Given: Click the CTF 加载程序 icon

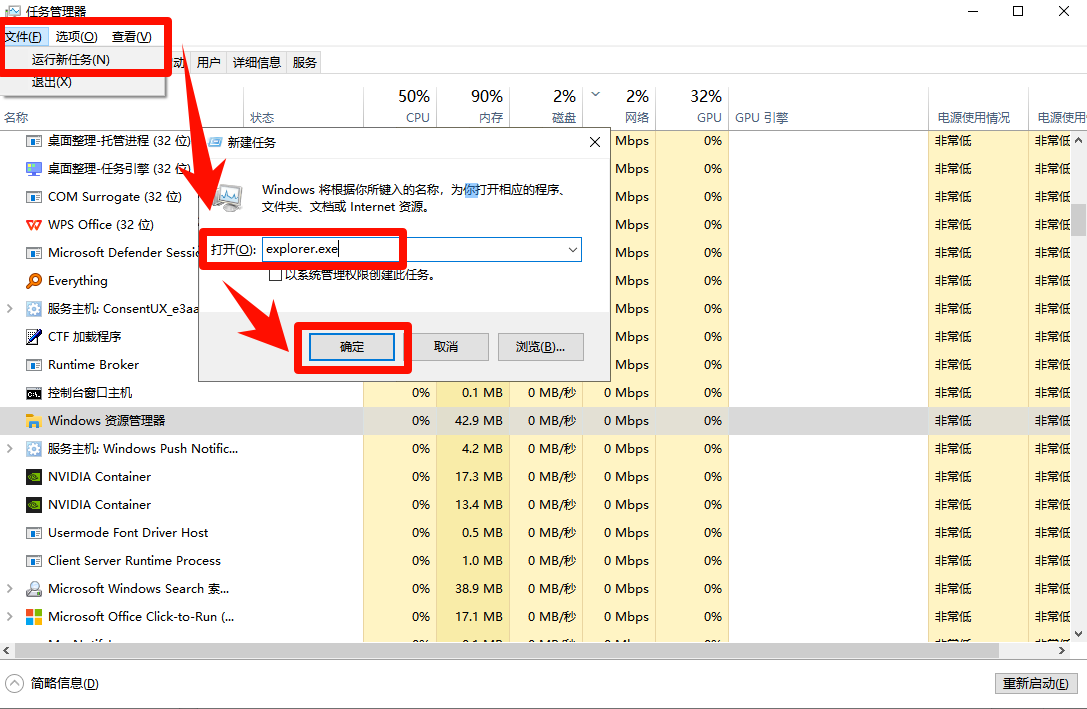Looking at the screenshot, I should coord(33,337).
